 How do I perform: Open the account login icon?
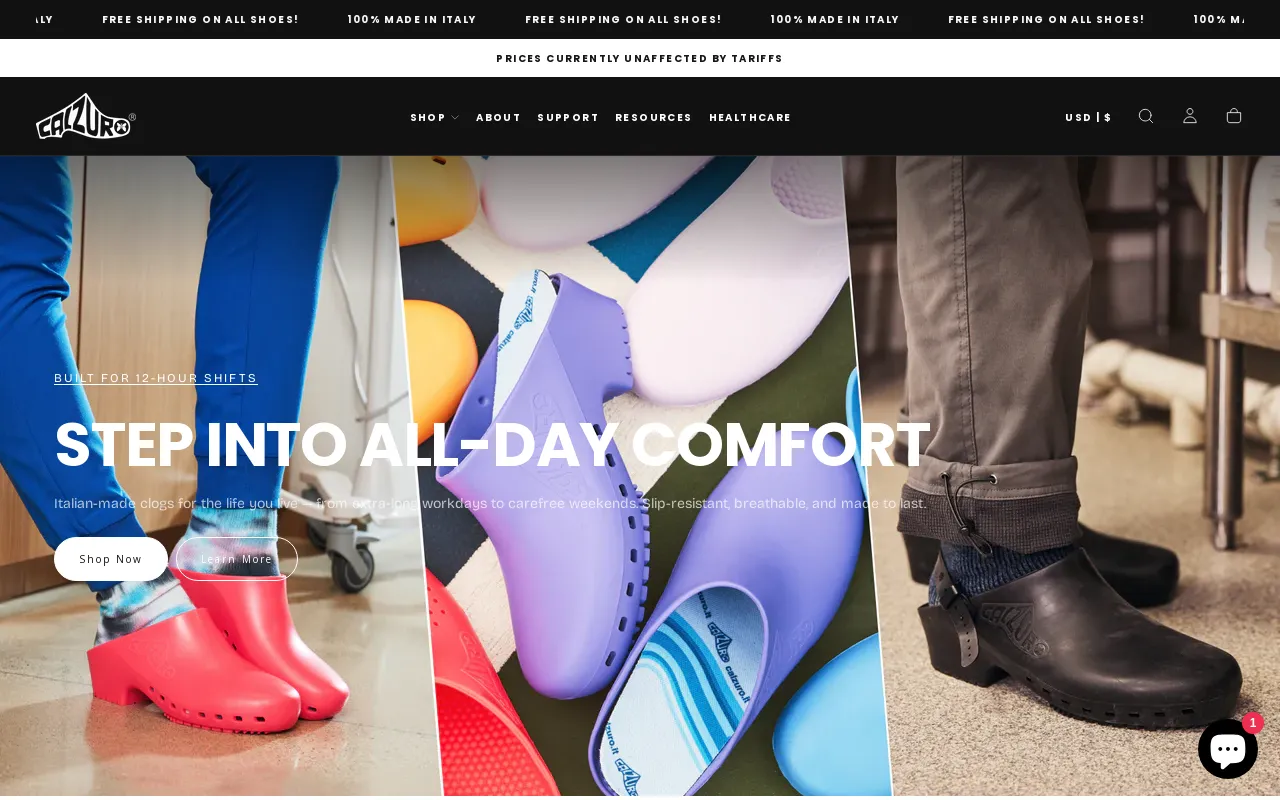[x=1190, y=116]
